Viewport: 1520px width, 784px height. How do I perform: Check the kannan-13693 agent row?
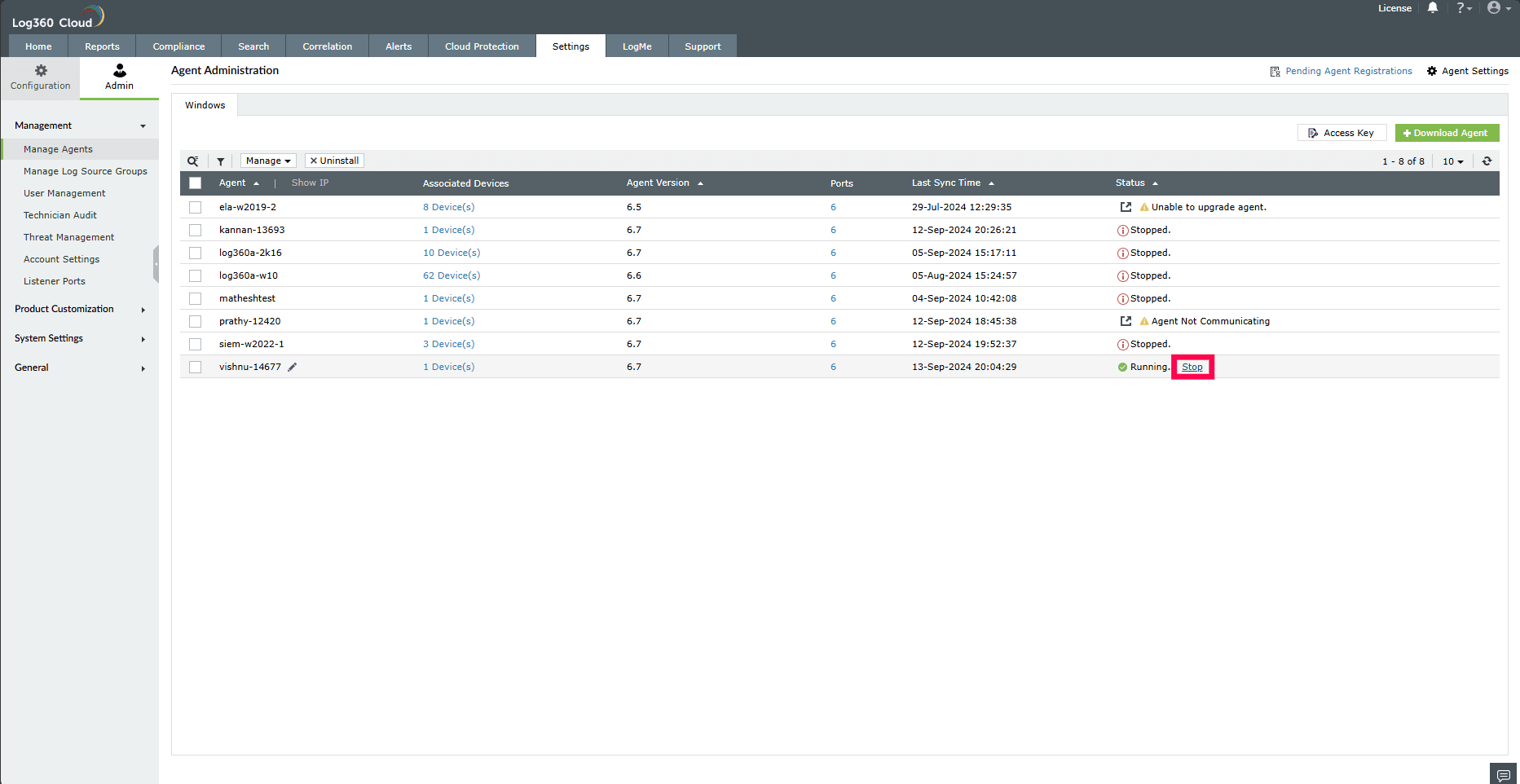coord(195,231)
